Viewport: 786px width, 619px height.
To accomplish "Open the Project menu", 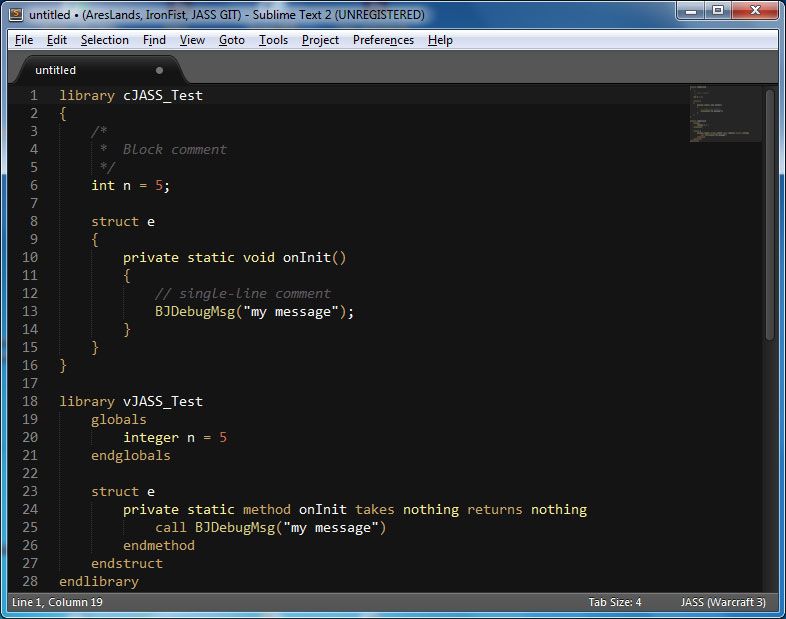I will [x=320, y=40].
